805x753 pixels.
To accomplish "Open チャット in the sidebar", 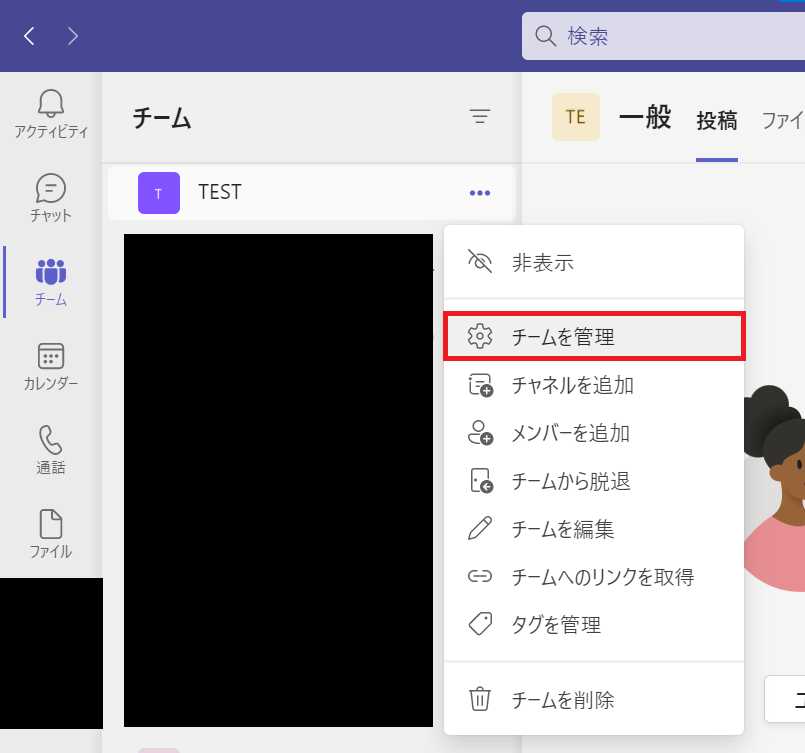I will point(51,198).
